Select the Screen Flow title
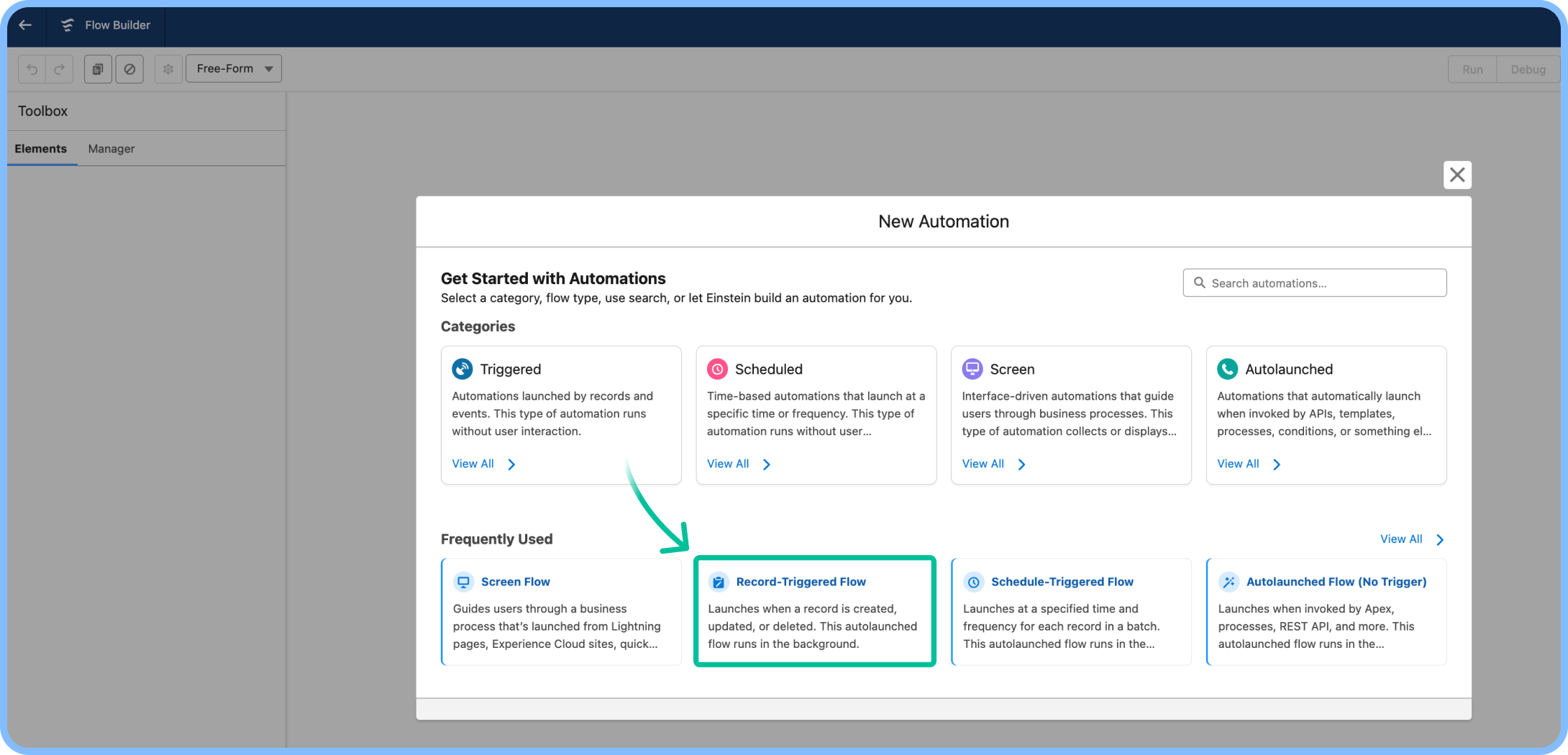The width and height of the screenshot is (1568, 755). tap(515, 582)
